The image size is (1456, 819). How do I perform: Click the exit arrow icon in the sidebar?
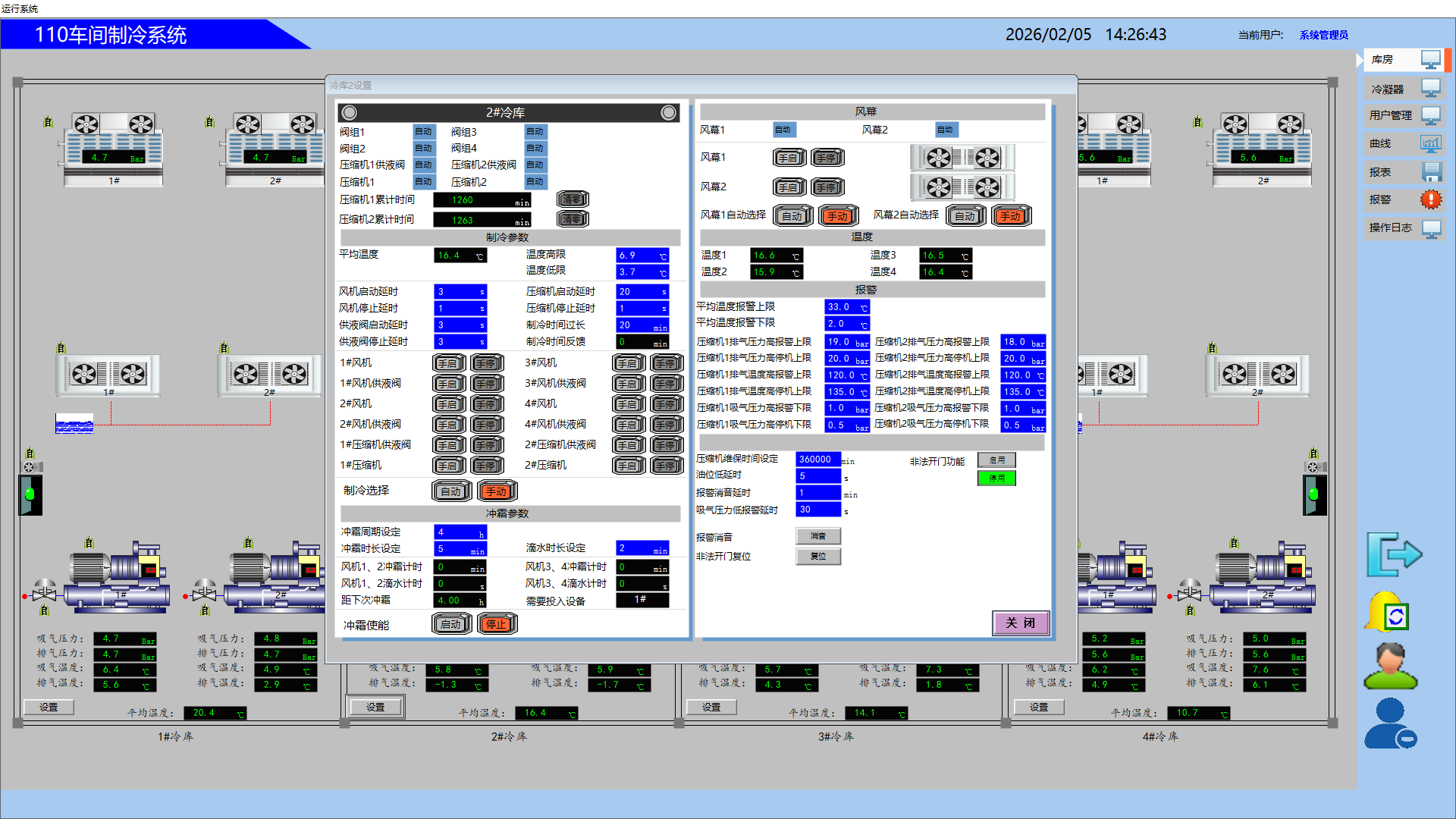pyautogui.click(x=1394, y=554)
